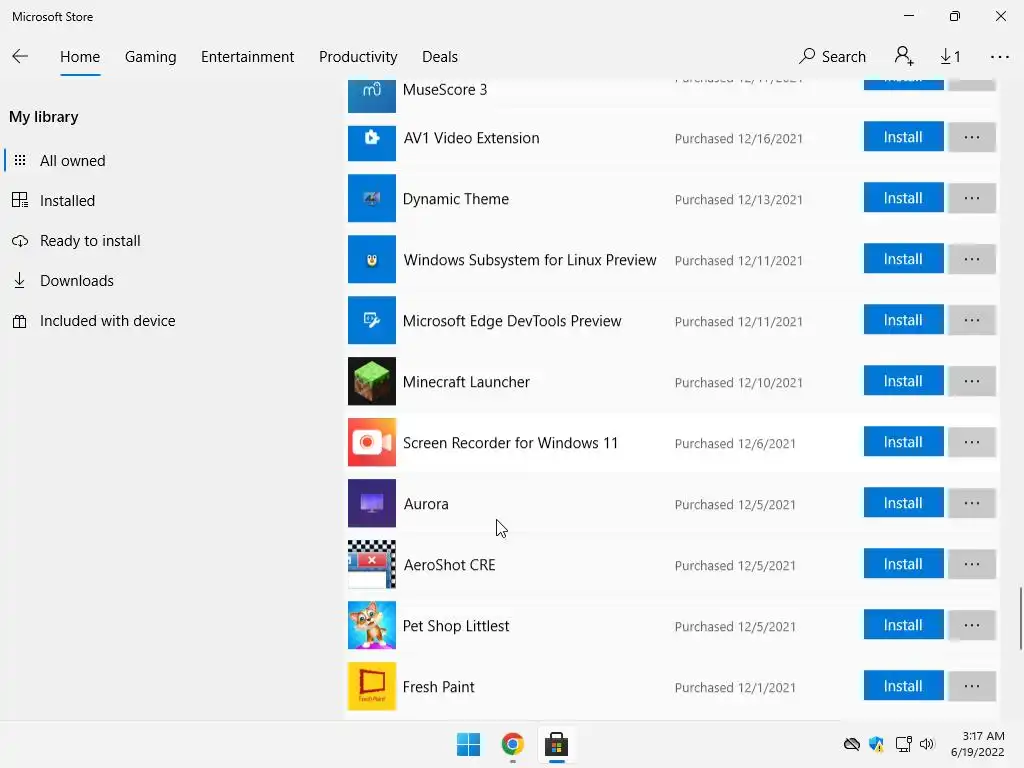Open the Windows Start button on taskbar
The width and height of the screenshot is (1024, 768).
click(x=468, y=744)
